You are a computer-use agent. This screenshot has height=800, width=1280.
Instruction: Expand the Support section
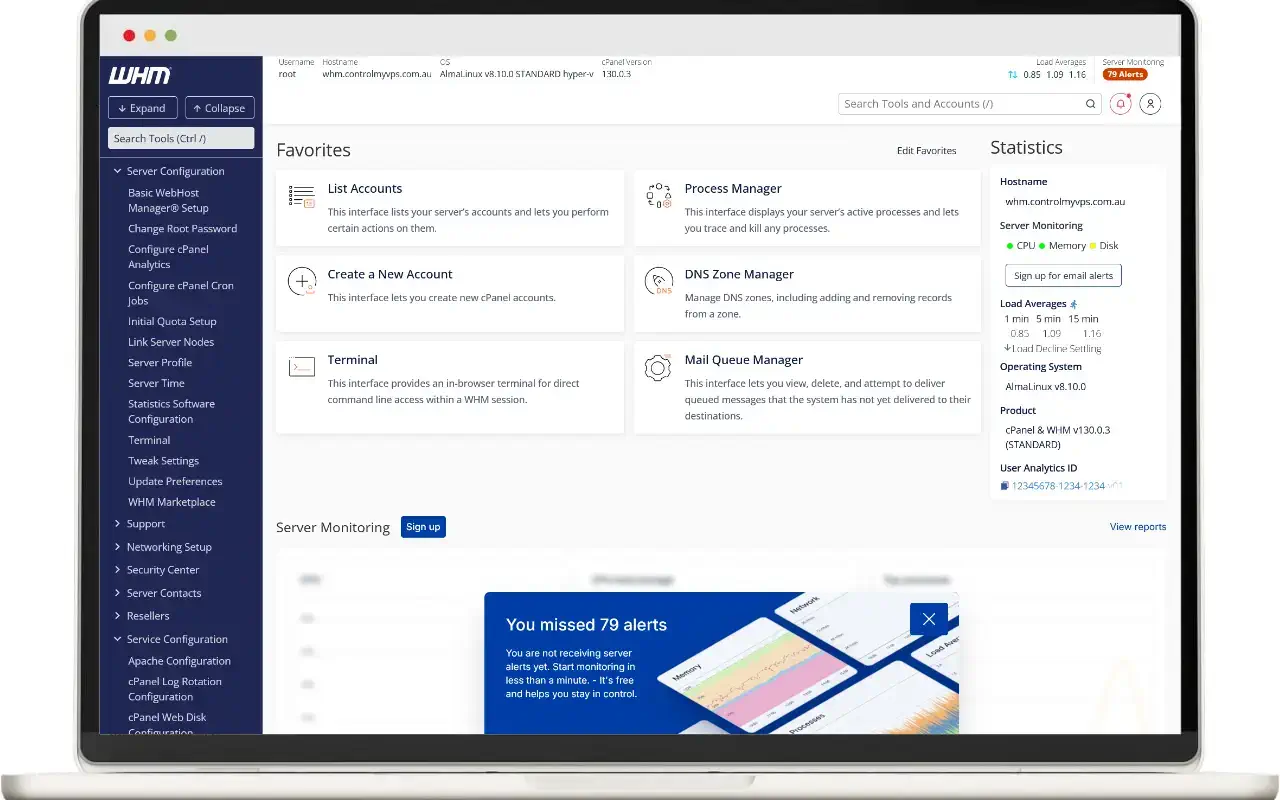[x=117, y=524]
